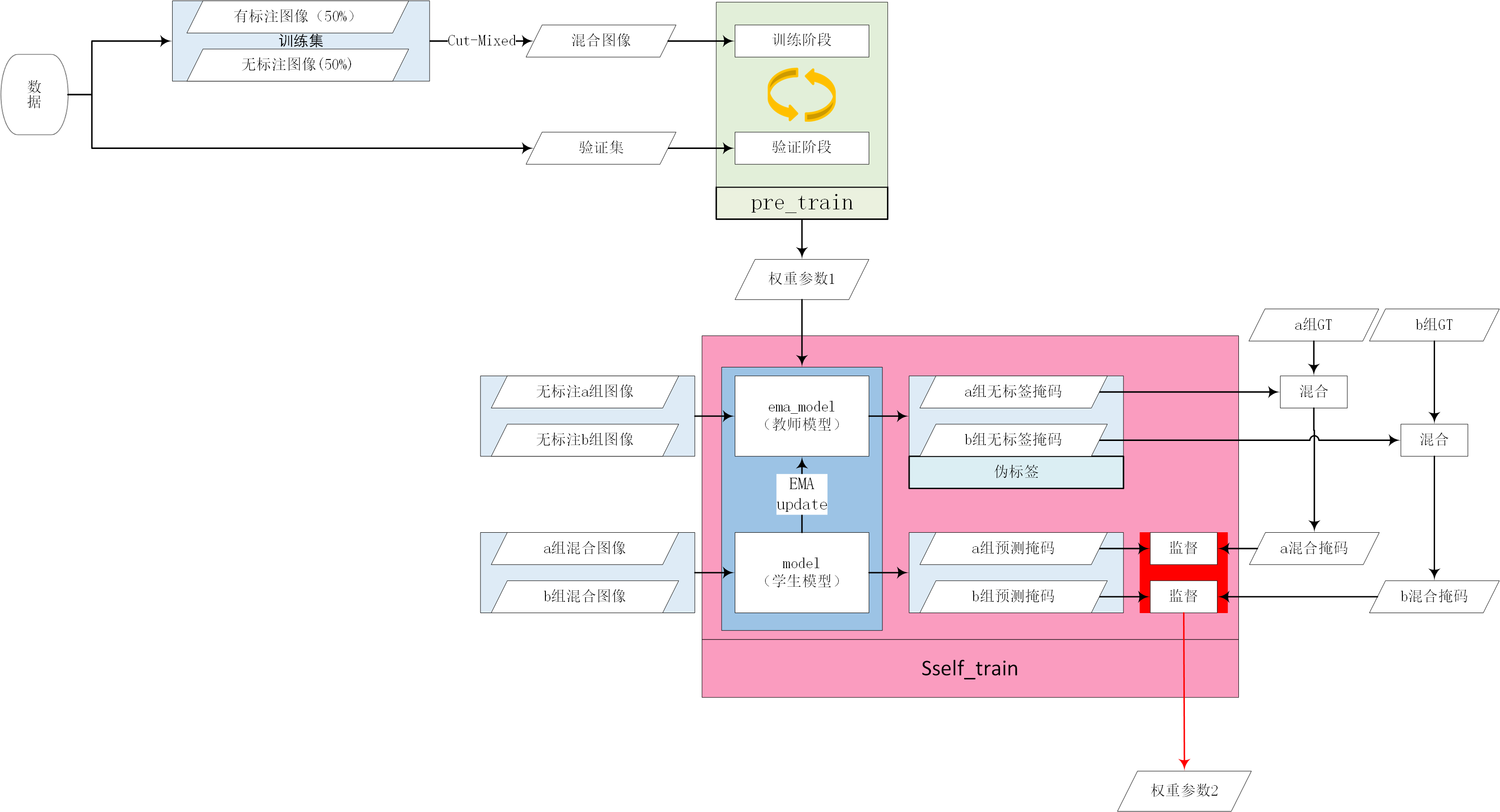This screenshot has height=812, width=1500.
Task: Click the b组预测掩码 shape
Action: point(1013,596)
